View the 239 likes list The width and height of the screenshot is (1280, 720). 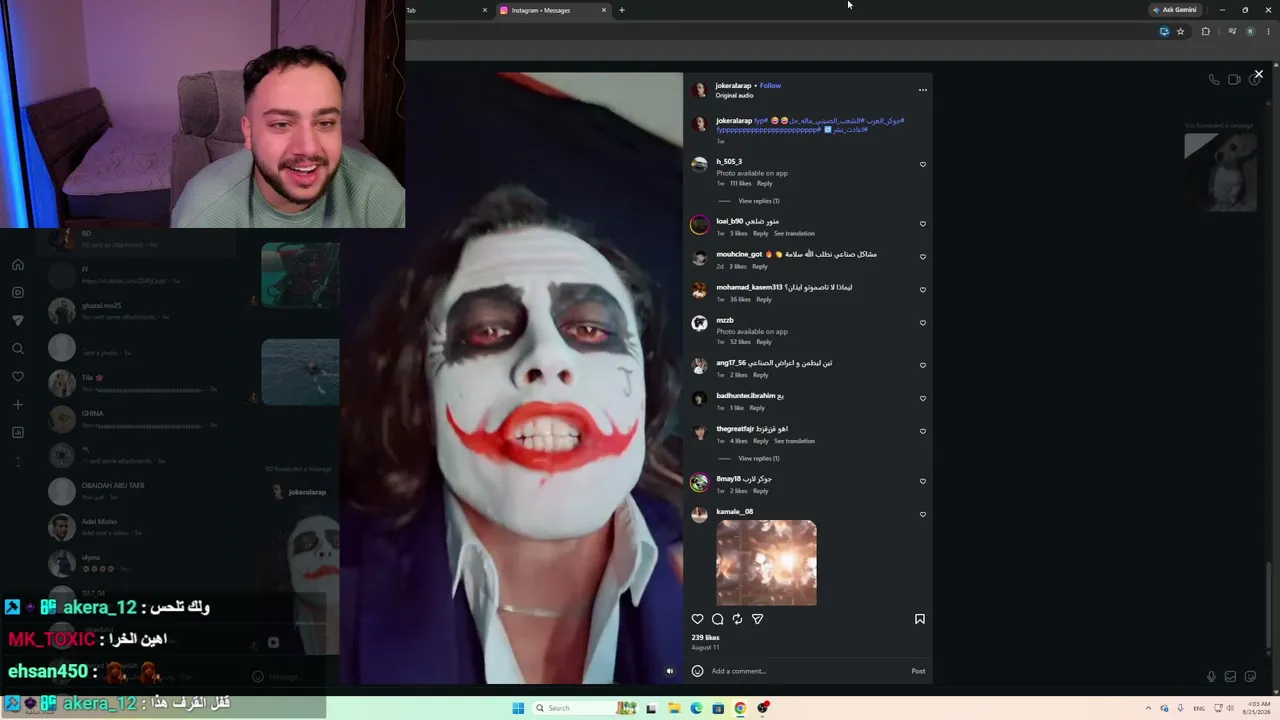click(x=705, y=637)
